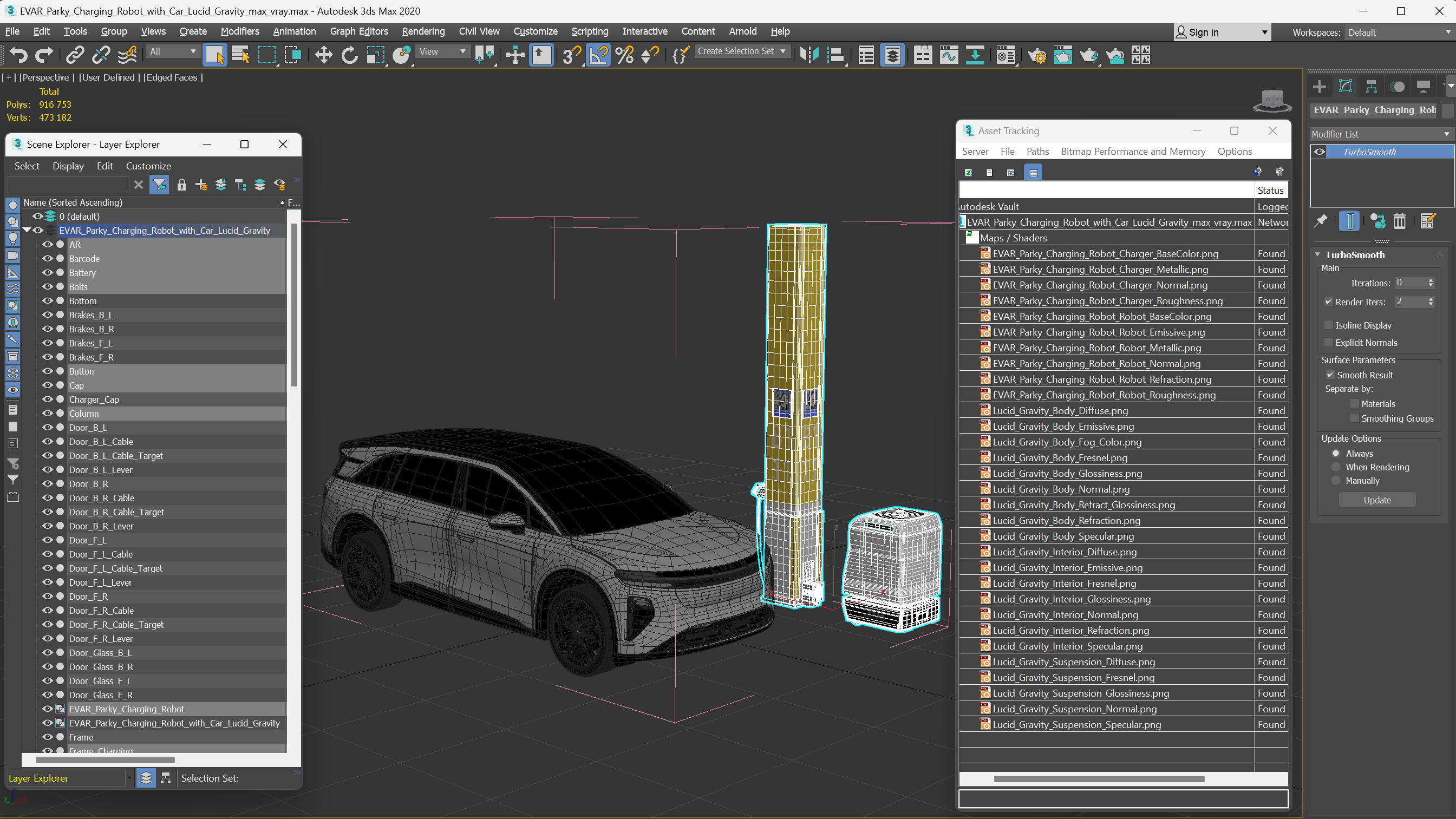Click the Undo arrow in main toolbar

pos(18,55)
